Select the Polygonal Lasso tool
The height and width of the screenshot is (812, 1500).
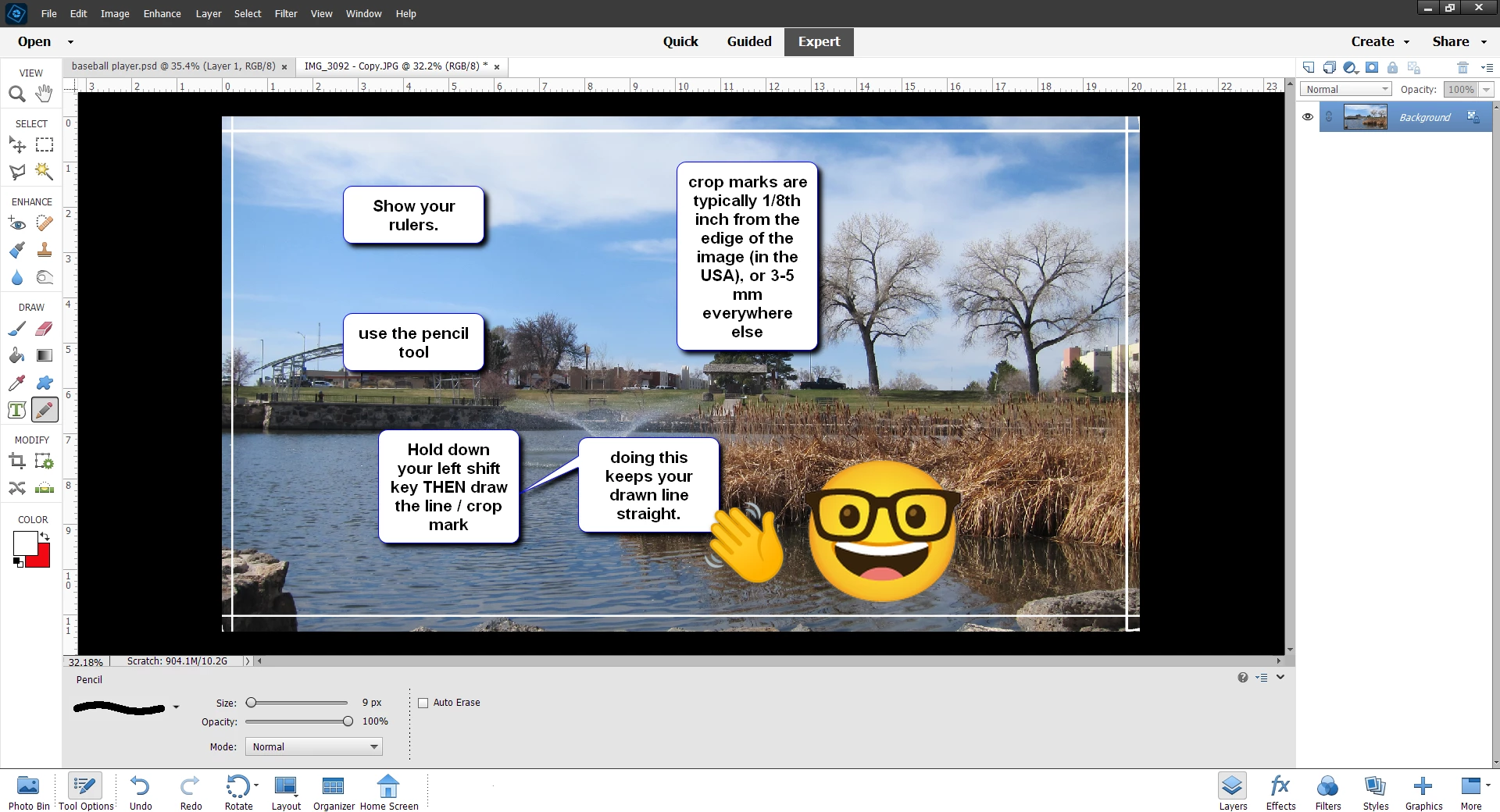(17, 172)
